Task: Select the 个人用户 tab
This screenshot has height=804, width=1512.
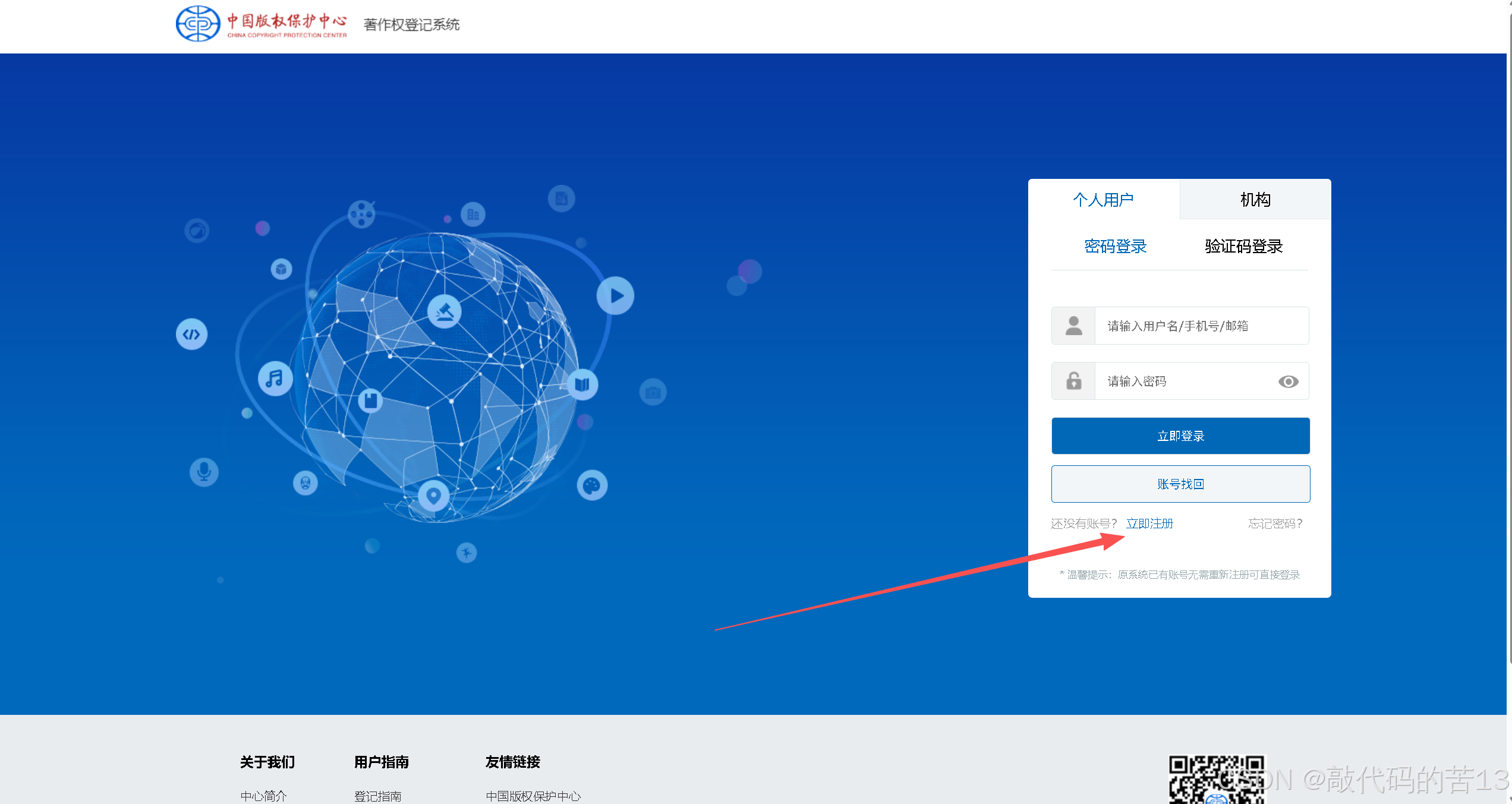Action: click(1103, 200)
